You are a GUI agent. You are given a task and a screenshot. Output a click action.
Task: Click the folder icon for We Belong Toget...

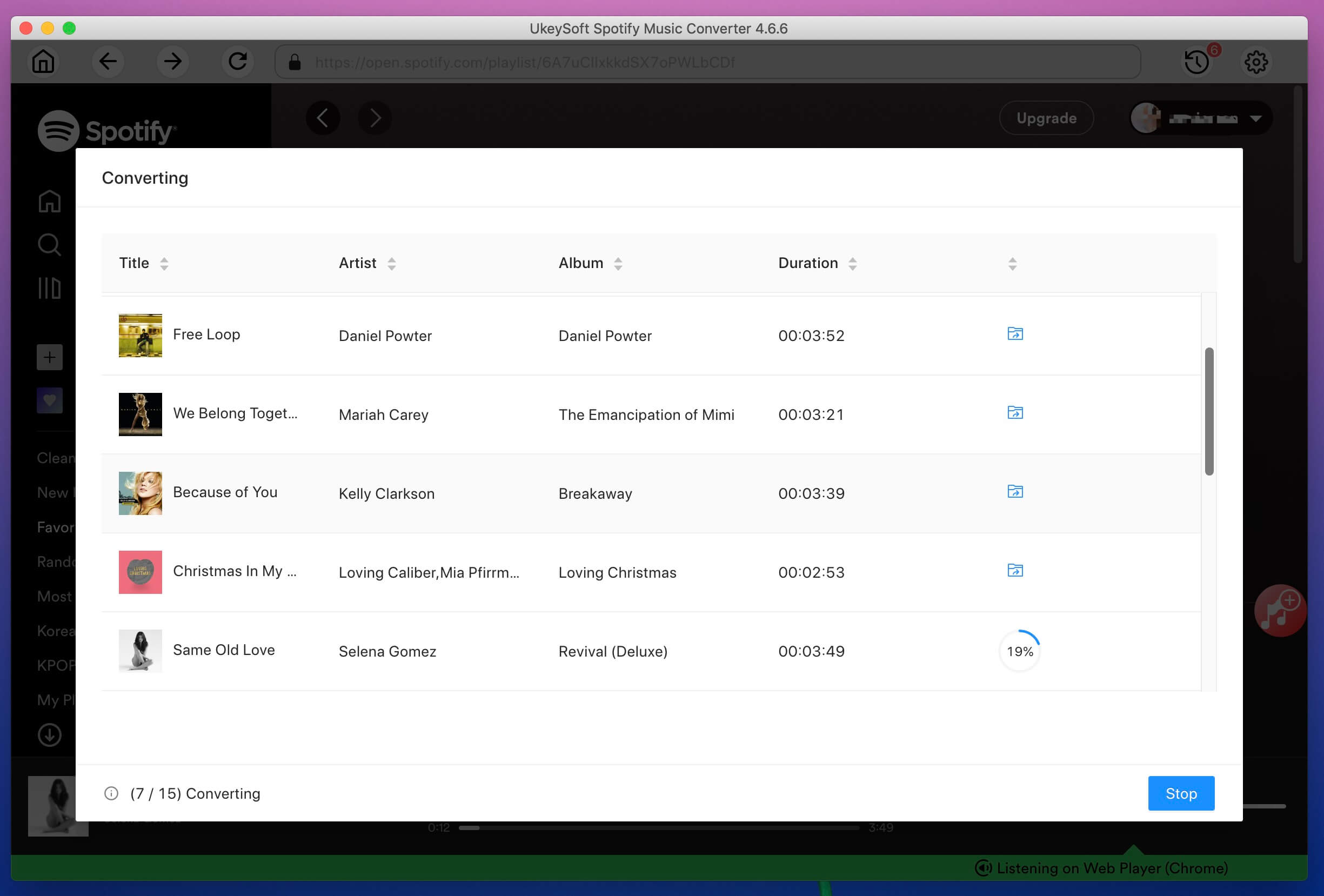[1015, 412]
